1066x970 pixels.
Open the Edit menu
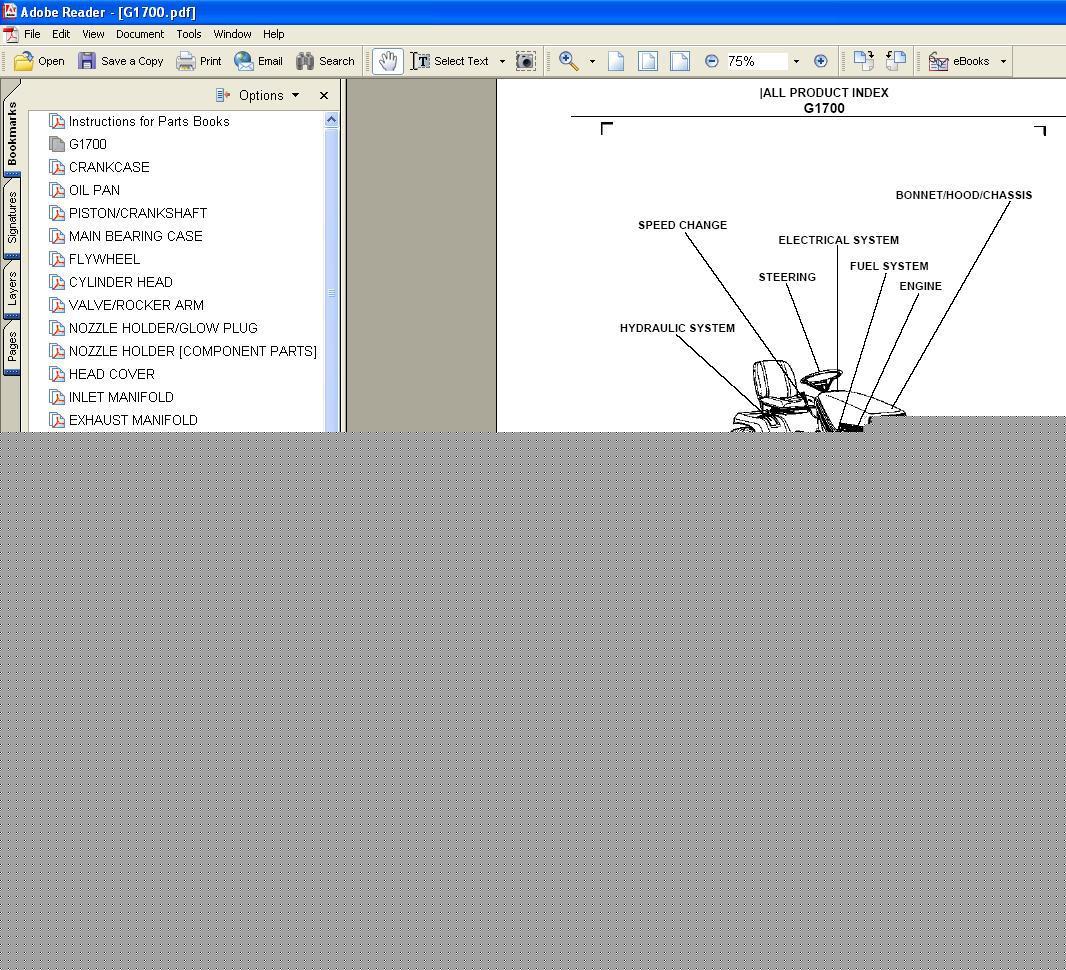[x=61, y=34]
